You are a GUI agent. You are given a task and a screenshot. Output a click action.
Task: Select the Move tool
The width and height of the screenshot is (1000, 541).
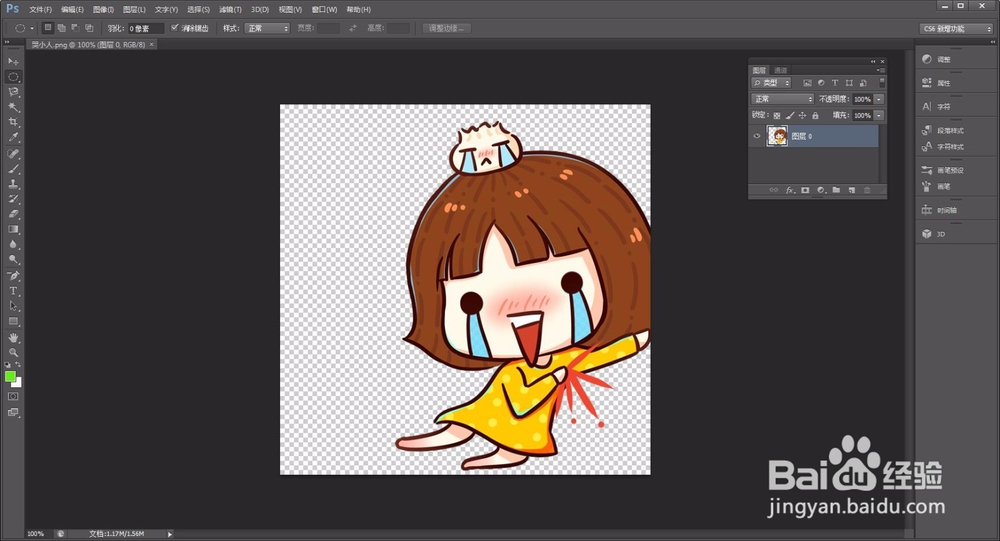14,62
